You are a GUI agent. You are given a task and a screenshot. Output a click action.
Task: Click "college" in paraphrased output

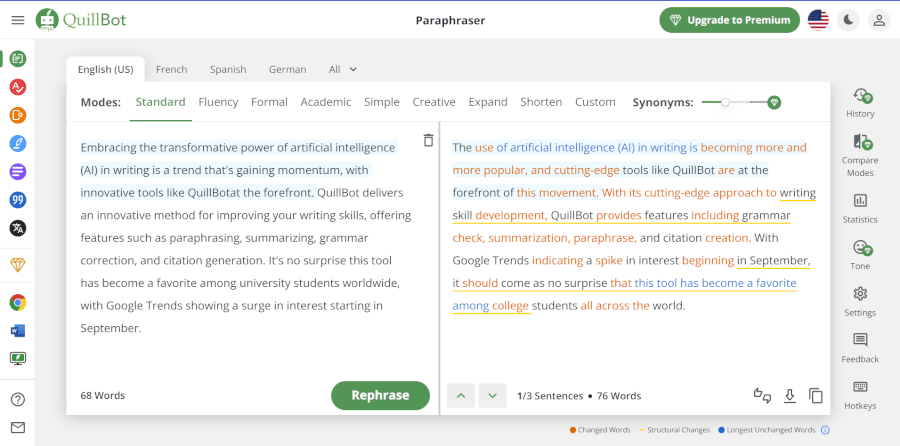coord(510,306)
